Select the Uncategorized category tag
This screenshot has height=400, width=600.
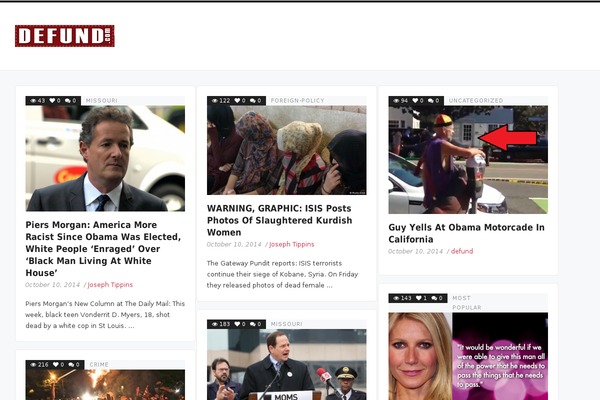[x=476, y=101]
